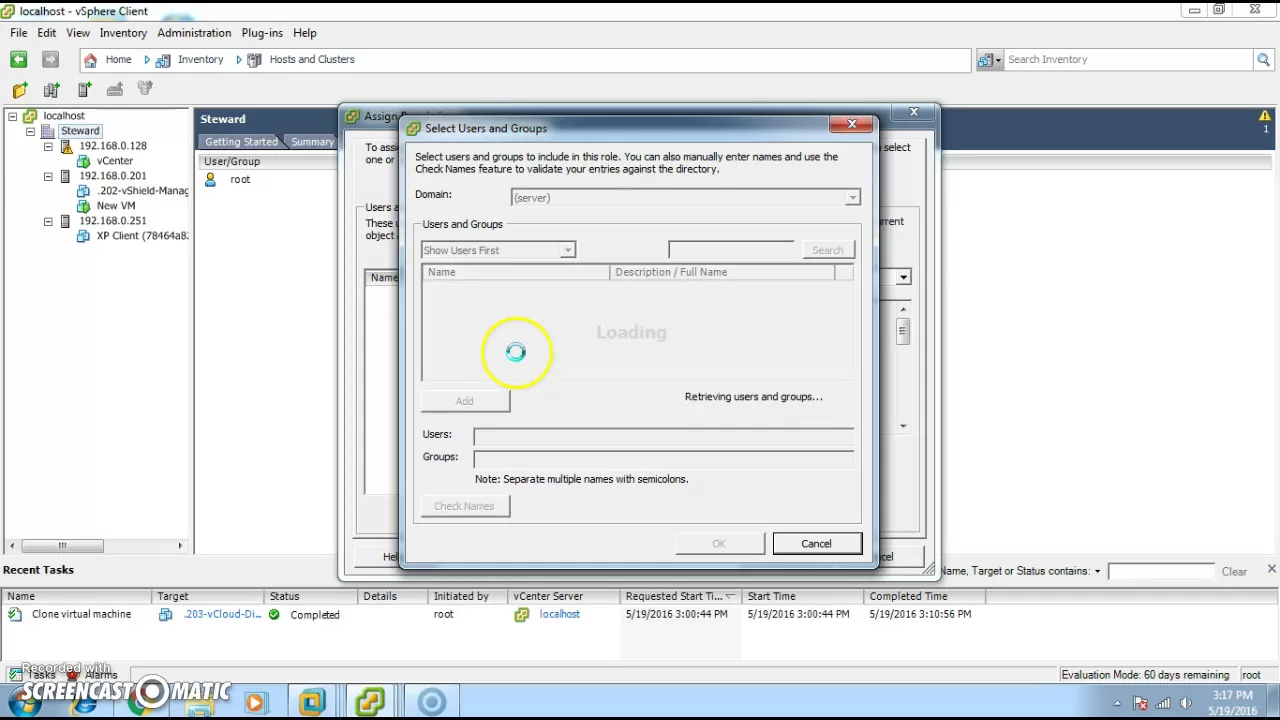Open the Inventory menu
The height and width of the screenshot is (720, 1280).
[123, 33]
